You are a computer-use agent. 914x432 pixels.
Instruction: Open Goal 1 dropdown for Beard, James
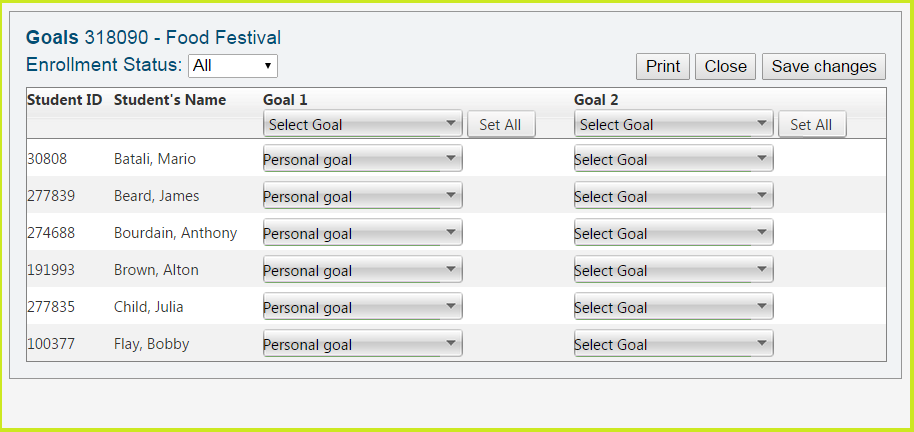[x=362, y=197]
